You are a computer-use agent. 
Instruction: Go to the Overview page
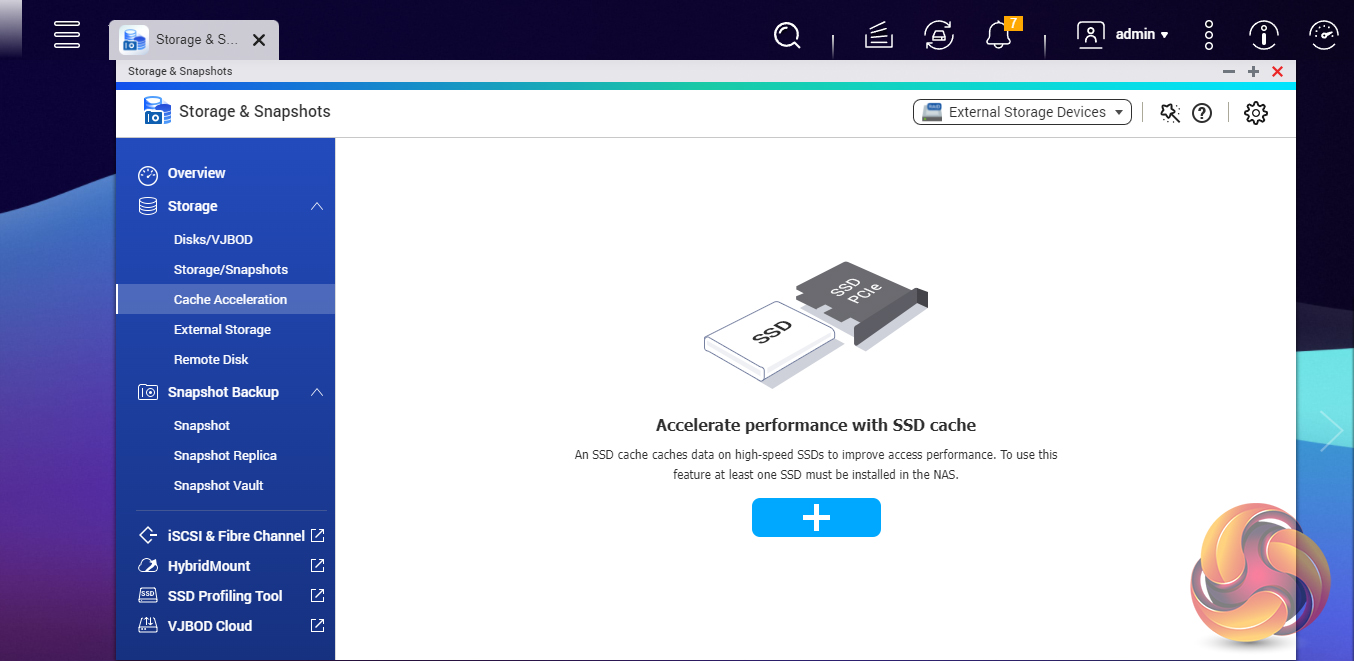pyautogui.click(x=196, y=173)
